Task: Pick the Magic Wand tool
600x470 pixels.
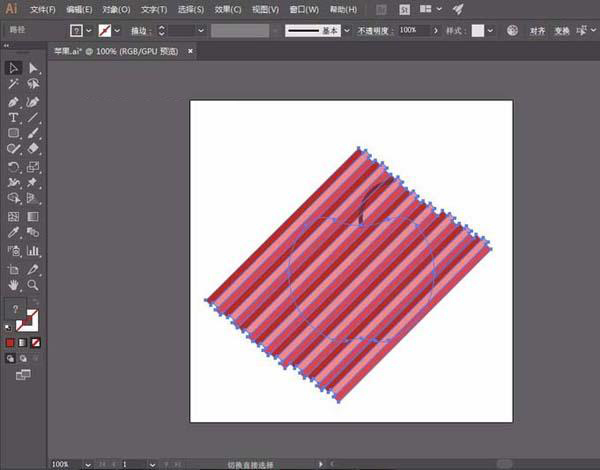Action: click(x=14, y=84)
